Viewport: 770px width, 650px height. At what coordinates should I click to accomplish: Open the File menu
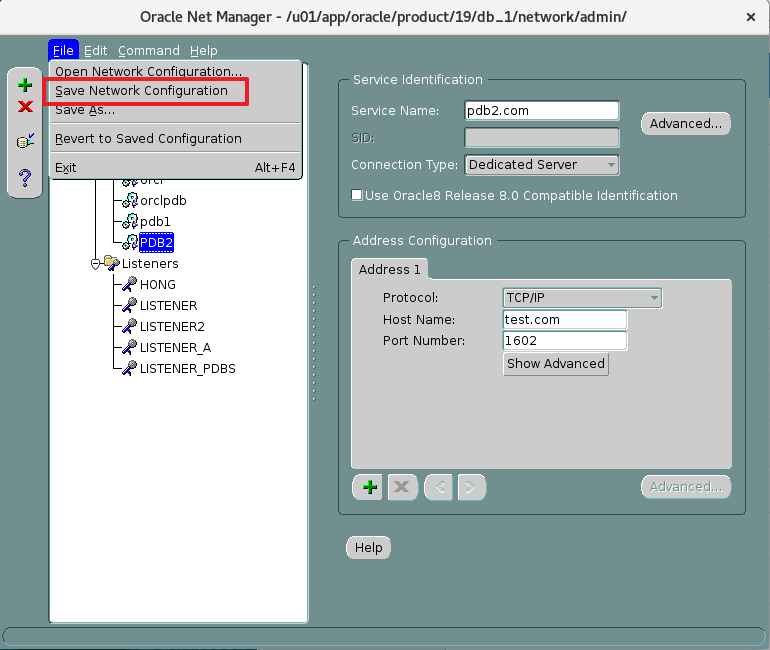(63, 51)
